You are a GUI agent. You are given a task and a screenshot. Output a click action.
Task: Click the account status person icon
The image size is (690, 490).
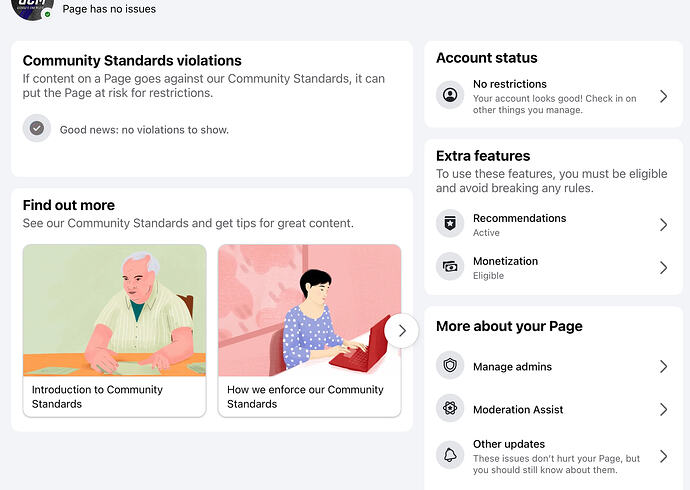450,95
